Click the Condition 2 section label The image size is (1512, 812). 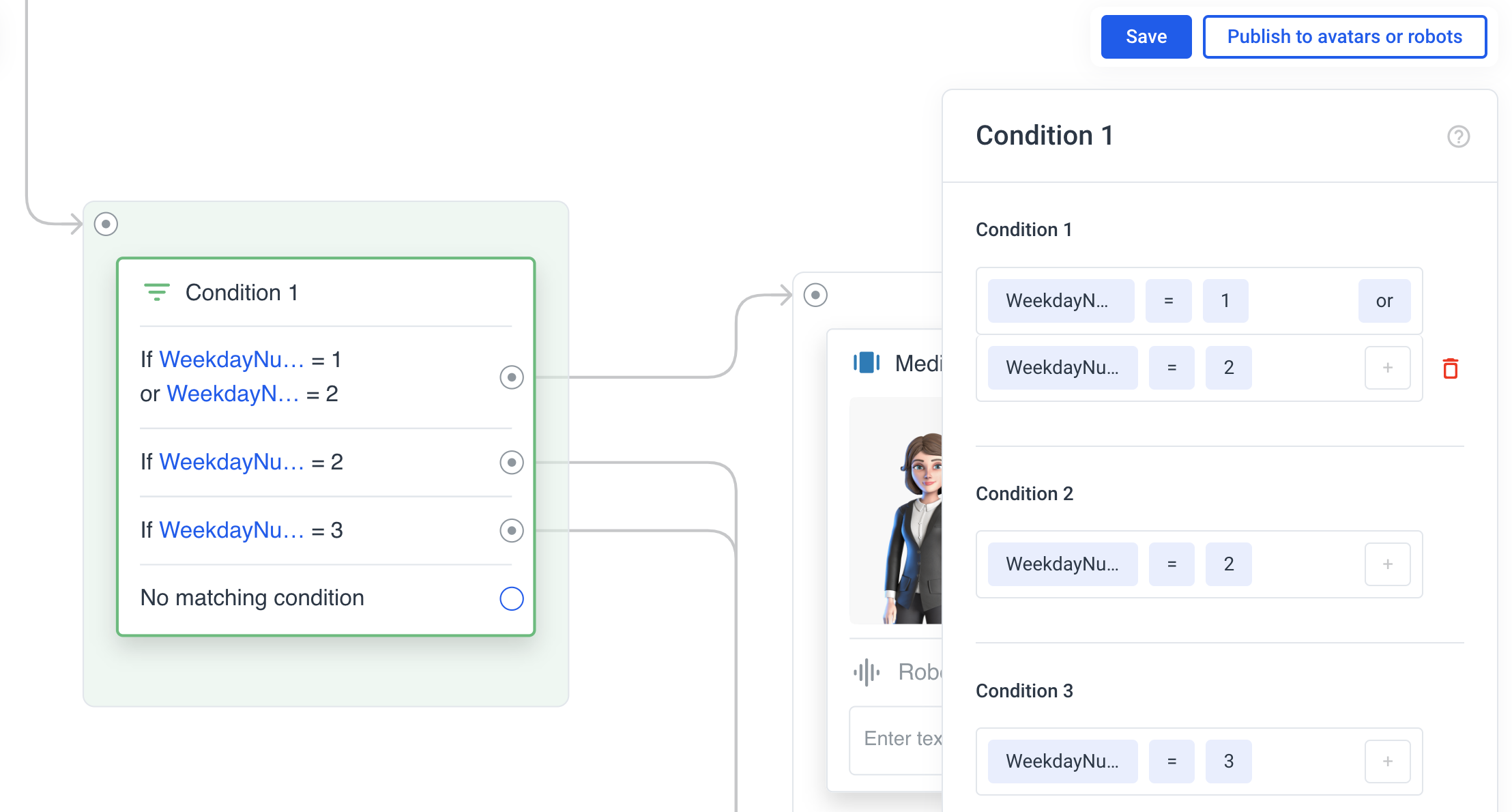pos(1024,494)
